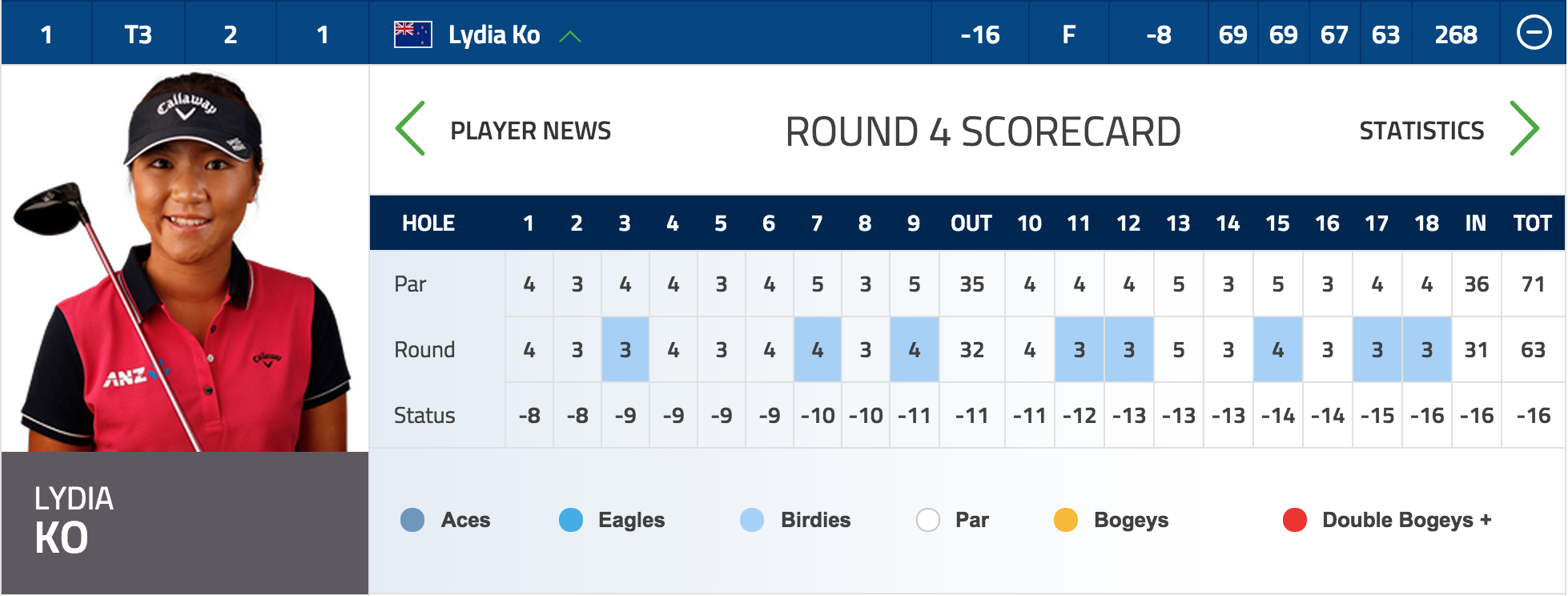The height and width of the screenshot is (596, 1568).
Task: Select the round 4 score of 63 in header
Action: (x=1385, y=34)
